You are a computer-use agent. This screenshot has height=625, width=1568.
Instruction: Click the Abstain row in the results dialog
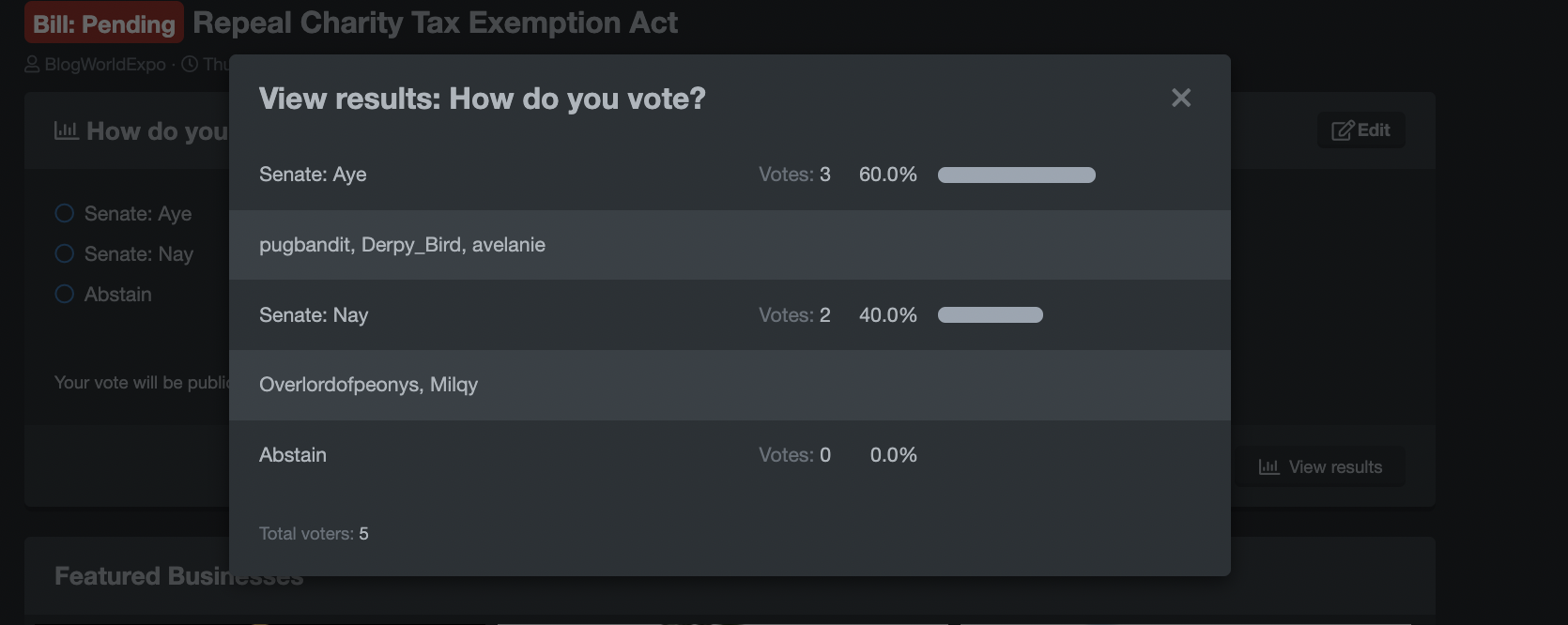point(730,455)
